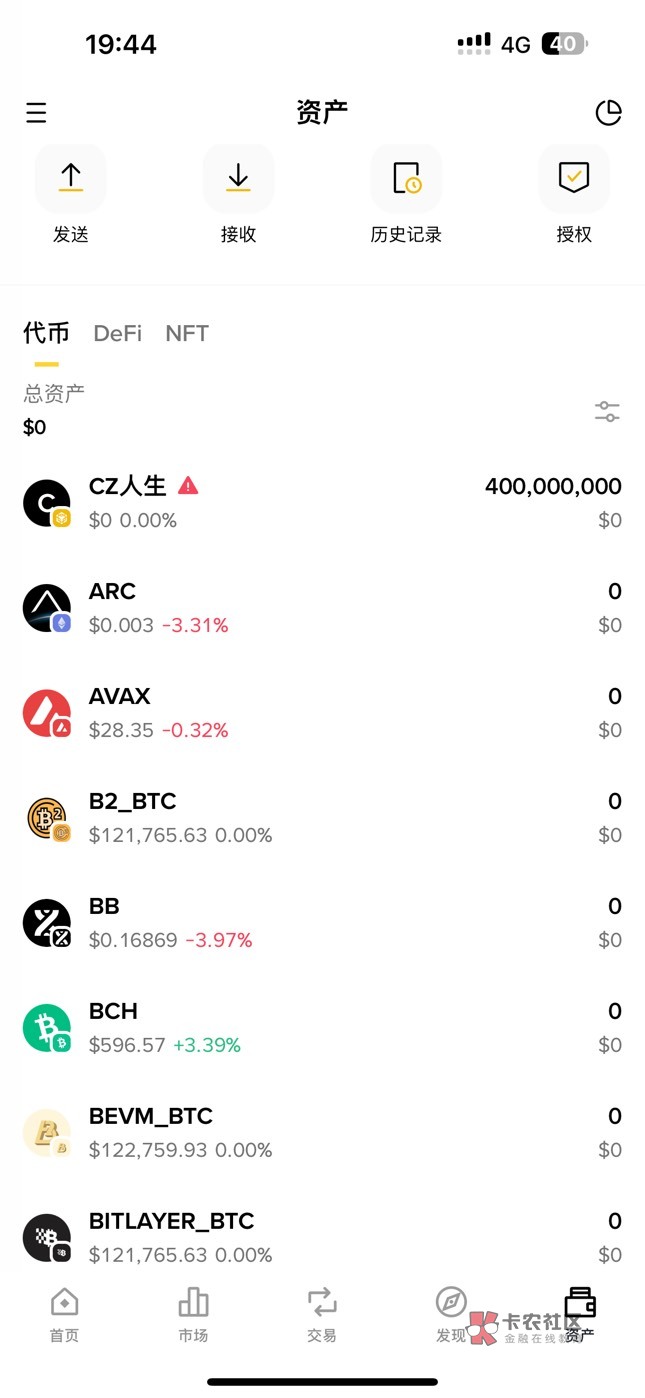Tap the Send (发送) arrow icon
This screenshot has width=645, height=1398.
tap(71, 178)
